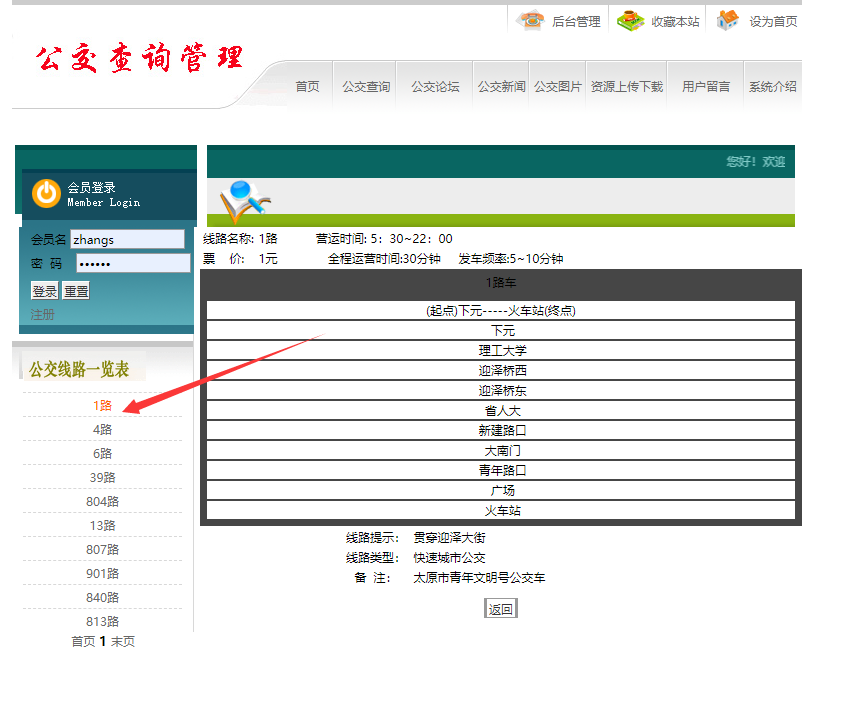Click the 注册 register link
Viewport: 841px width, 712px height.
pos(42,314)
